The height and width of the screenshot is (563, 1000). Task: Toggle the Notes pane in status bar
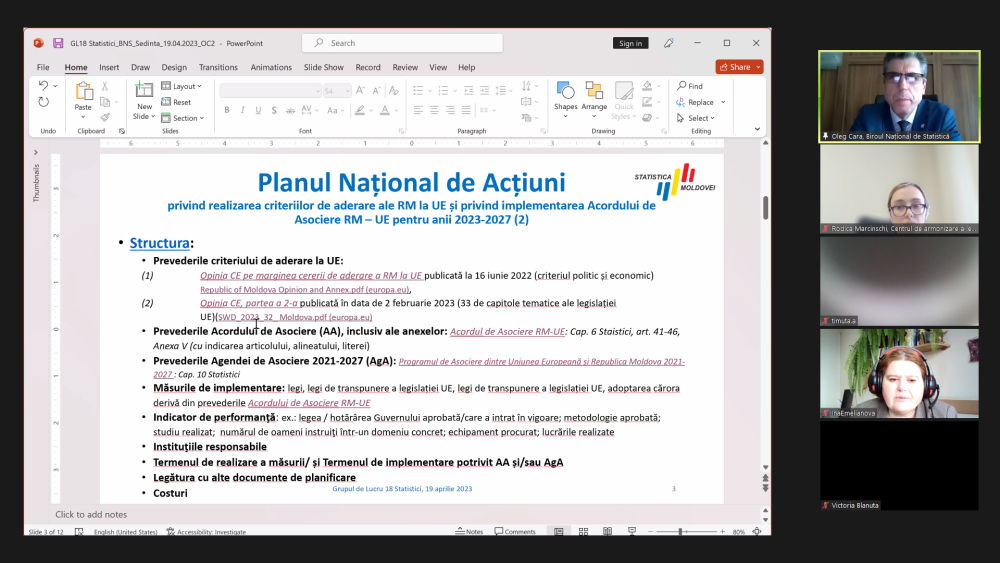pos(469,531)
